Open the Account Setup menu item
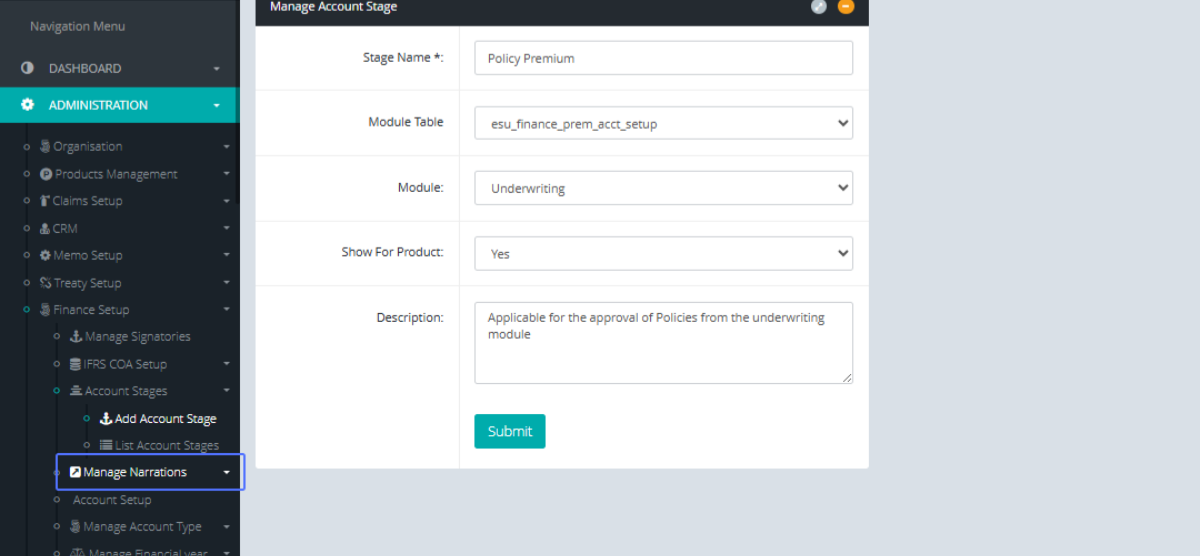Screen dimensions: 1200x556 pyautogui.click(x=112, y=500)
